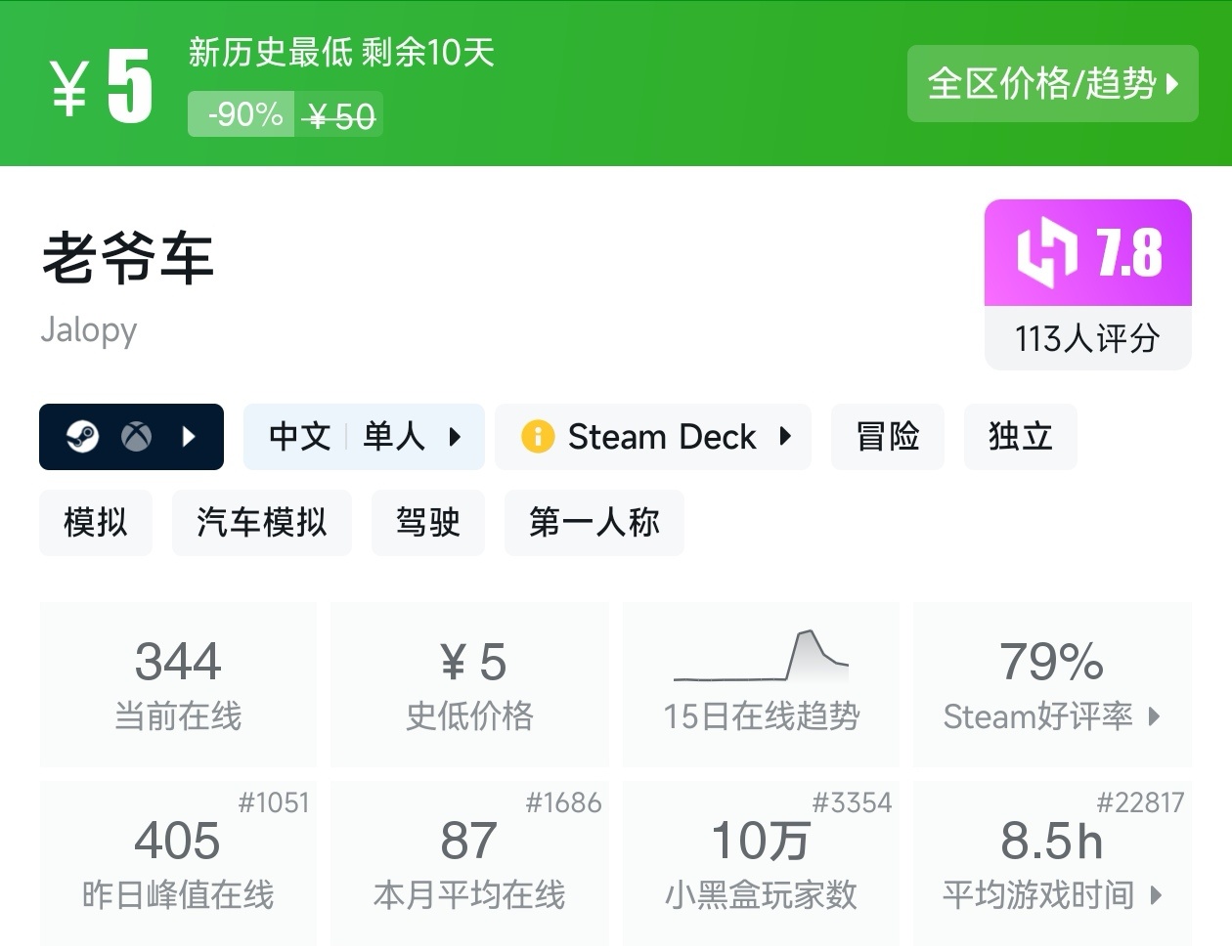This screenshot has width=1232, height=952.
Task: Click the yellow Steam Deck info icon
Action: pyautogui.click(x=538, y=436)
